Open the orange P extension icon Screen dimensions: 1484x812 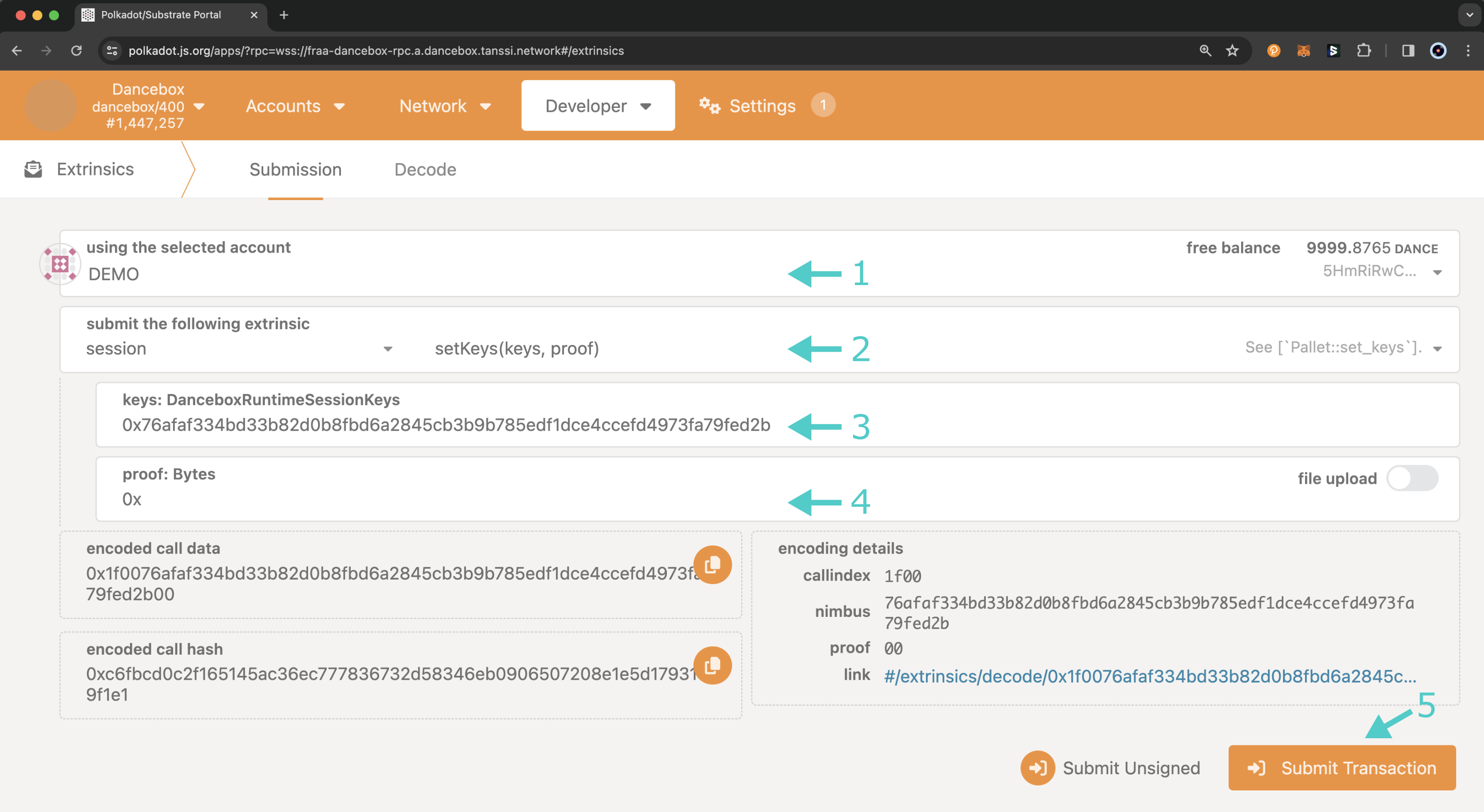(1273, 51)
